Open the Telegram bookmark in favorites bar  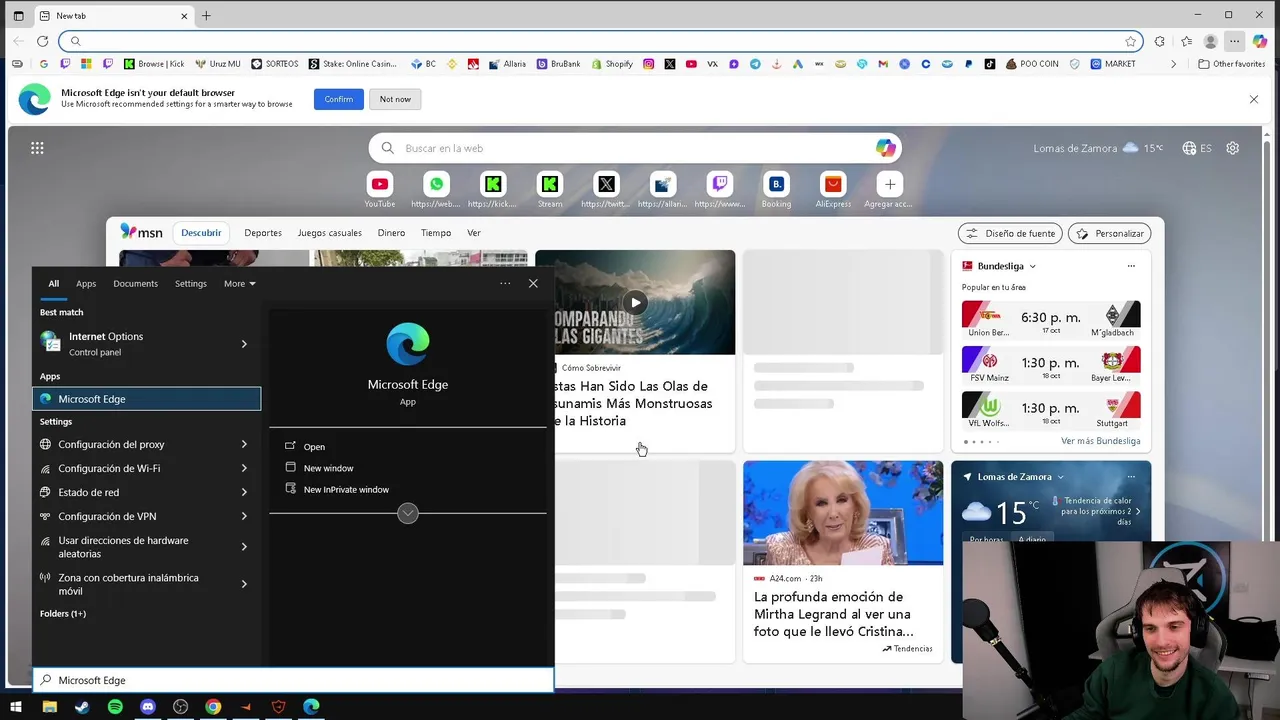click(x=755, y=64)
